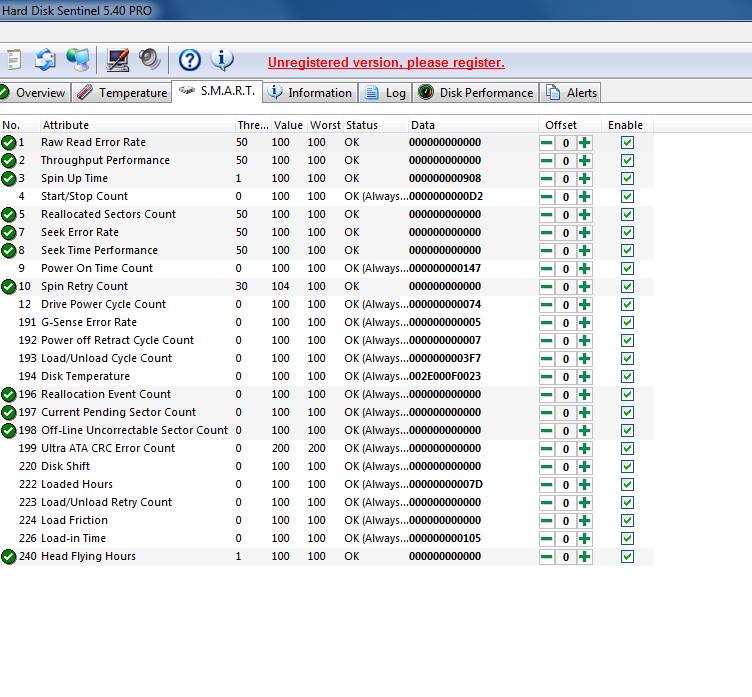This screenshot has width=752, height=697.
Task: Select the Power On Time Count row
Action: (97, 268)
